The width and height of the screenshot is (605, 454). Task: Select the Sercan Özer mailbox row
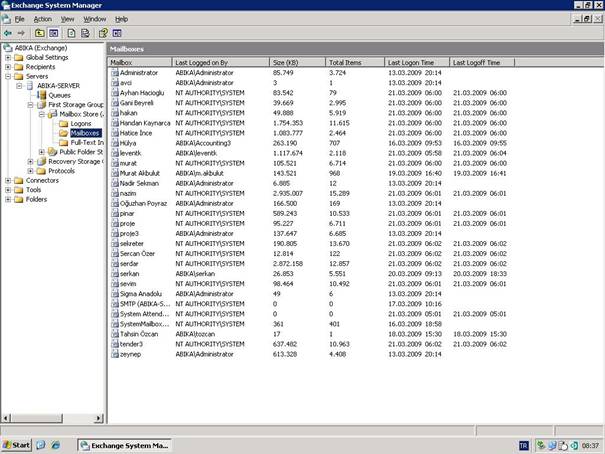click(313, 253)
